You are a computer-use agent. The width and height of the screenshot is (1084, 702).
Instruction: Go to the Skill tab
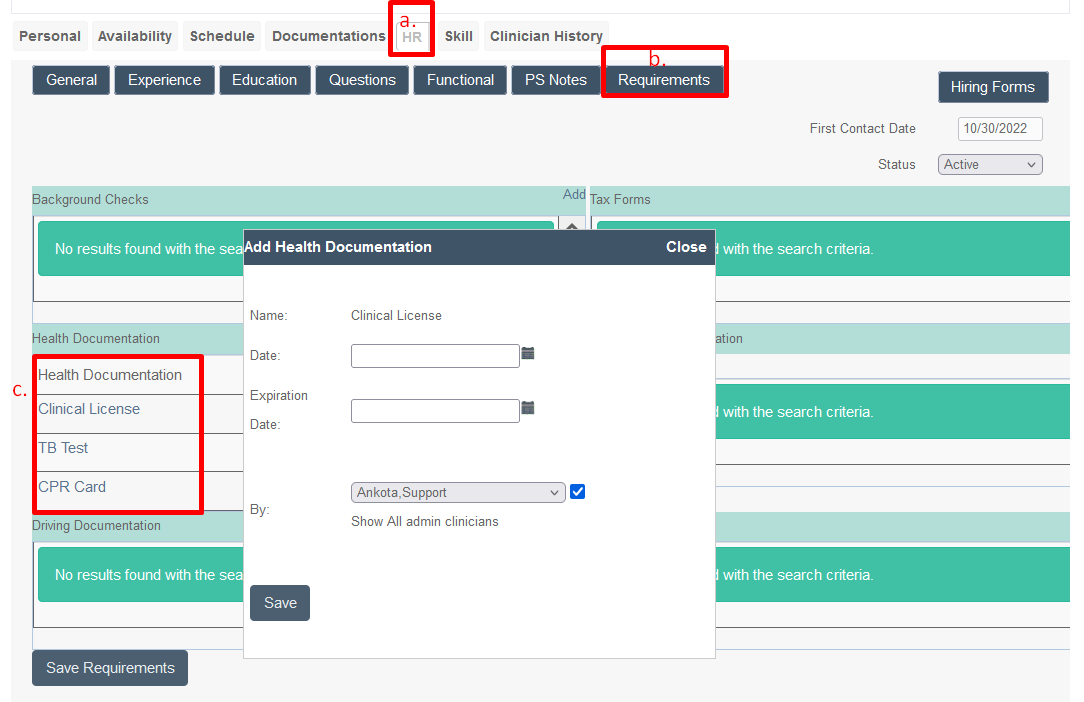tap(458, 36)
